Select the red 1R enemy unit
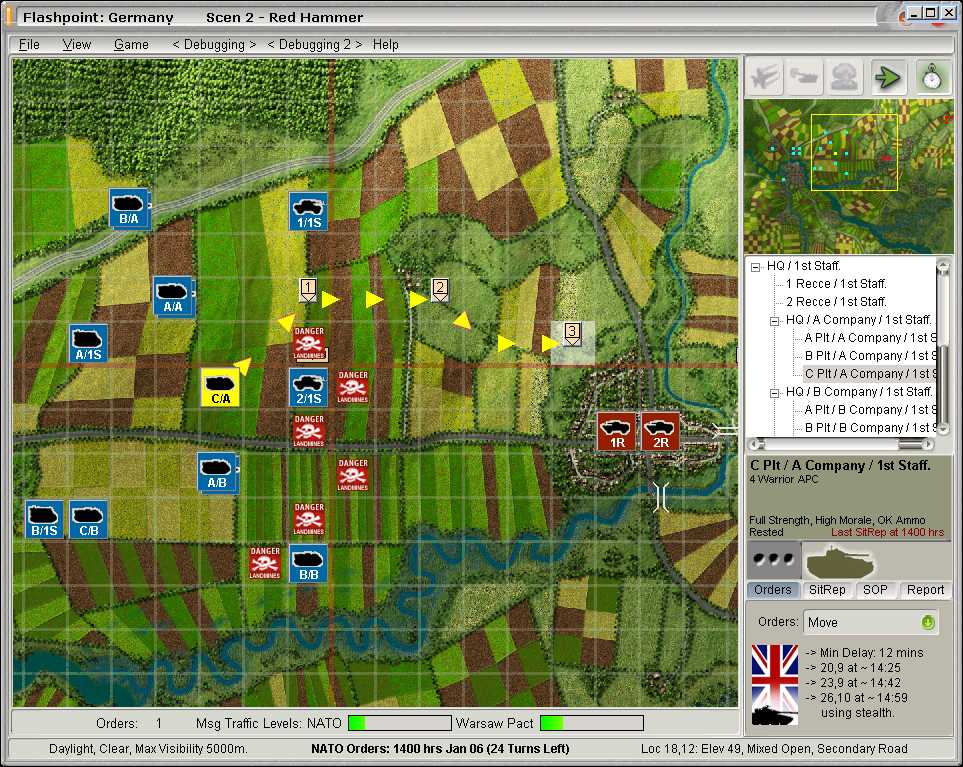This screenshot has width=963, height=767. [x=616, y=431]
